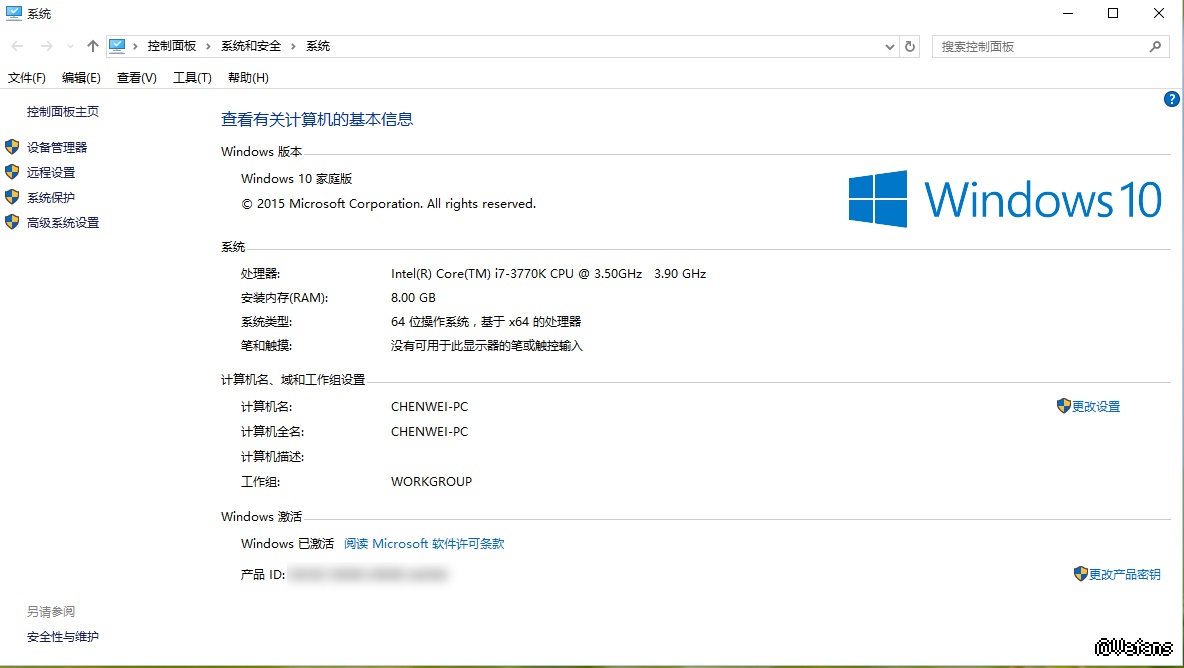Screen dimensions: 1184x668
Task: Focus the 搜索控制面板 search box
Action: pos(1050,47)
